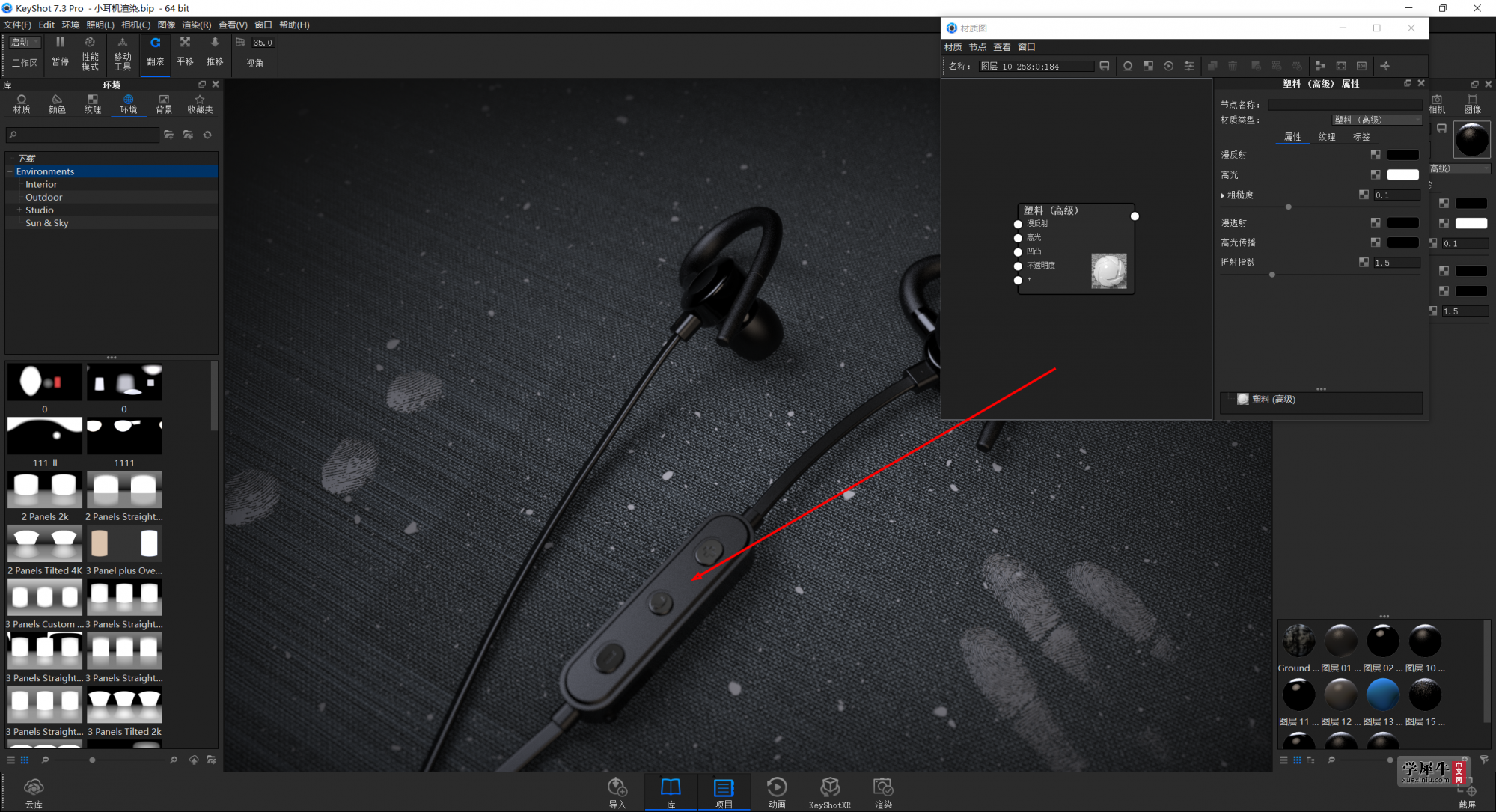The height and width of the screenshot is (812, 1496).
Task: Click the 折射指数 refraction index slider handle
Action: [x=1271, y=275]
